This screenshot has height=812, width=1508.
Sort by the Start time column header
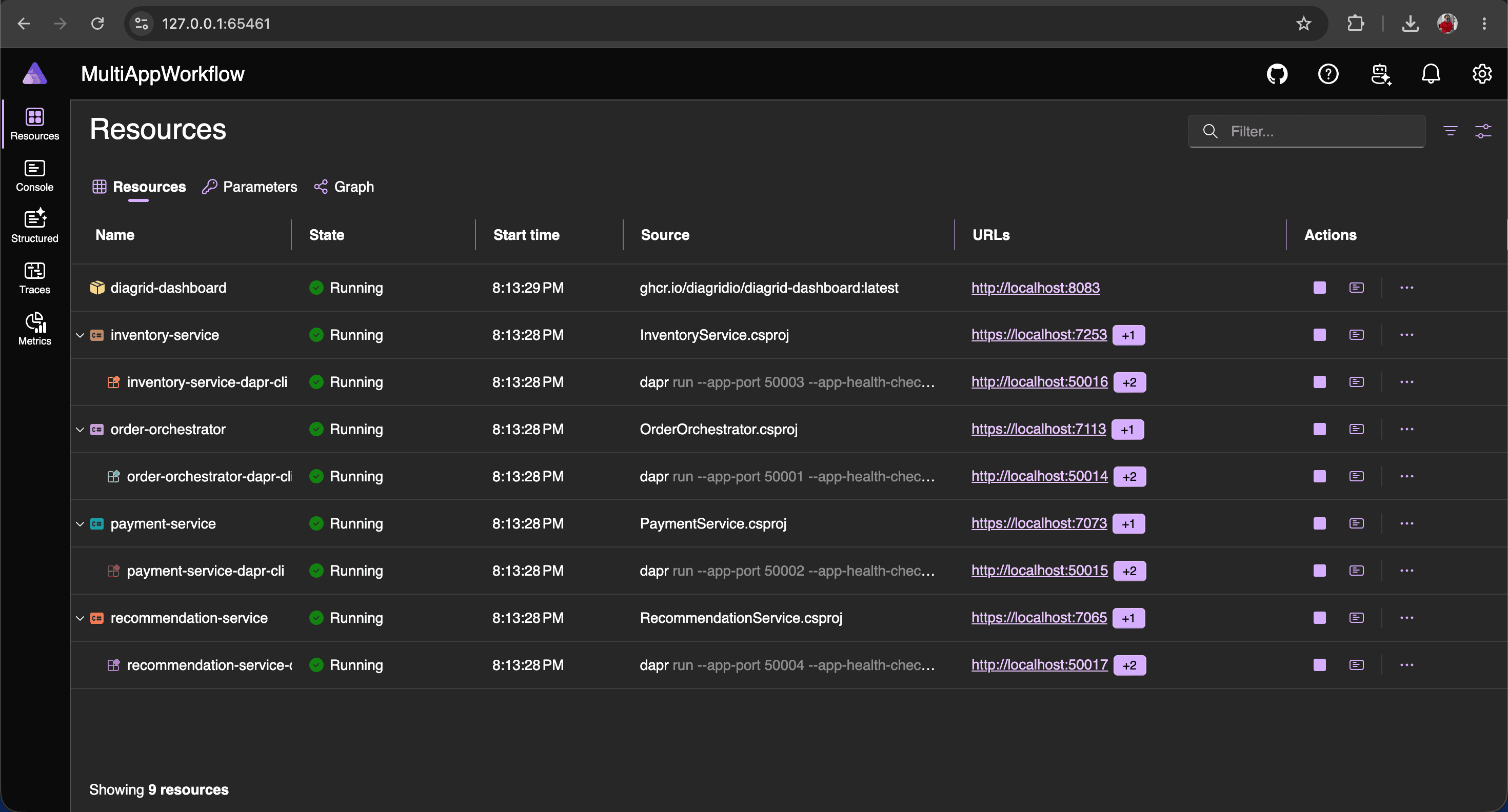pyautogui.click(x=526, y=235)
